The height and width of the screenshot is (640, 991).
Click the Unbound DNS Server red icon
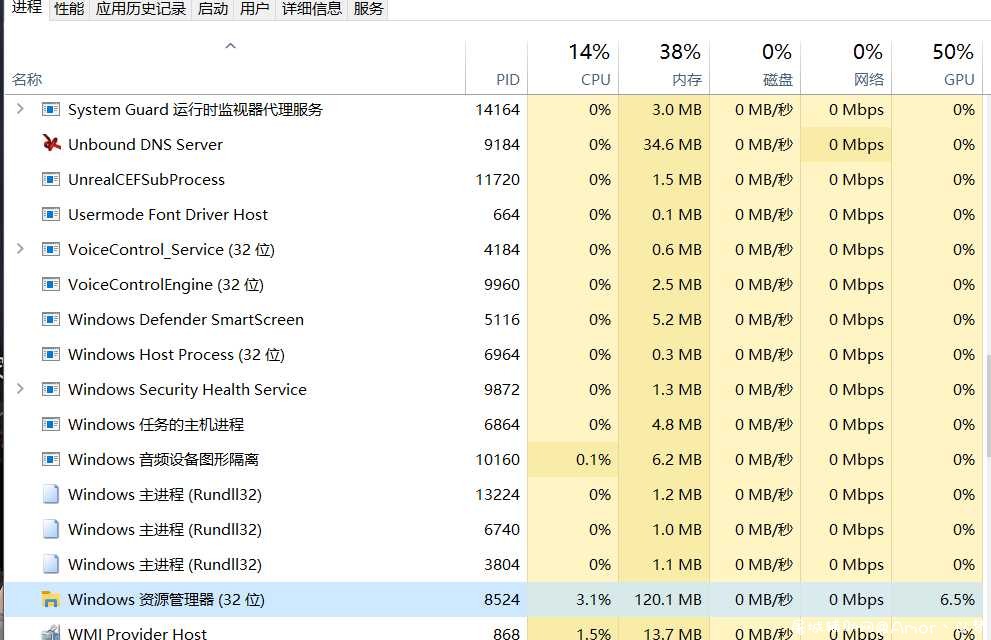pos(51,144)
